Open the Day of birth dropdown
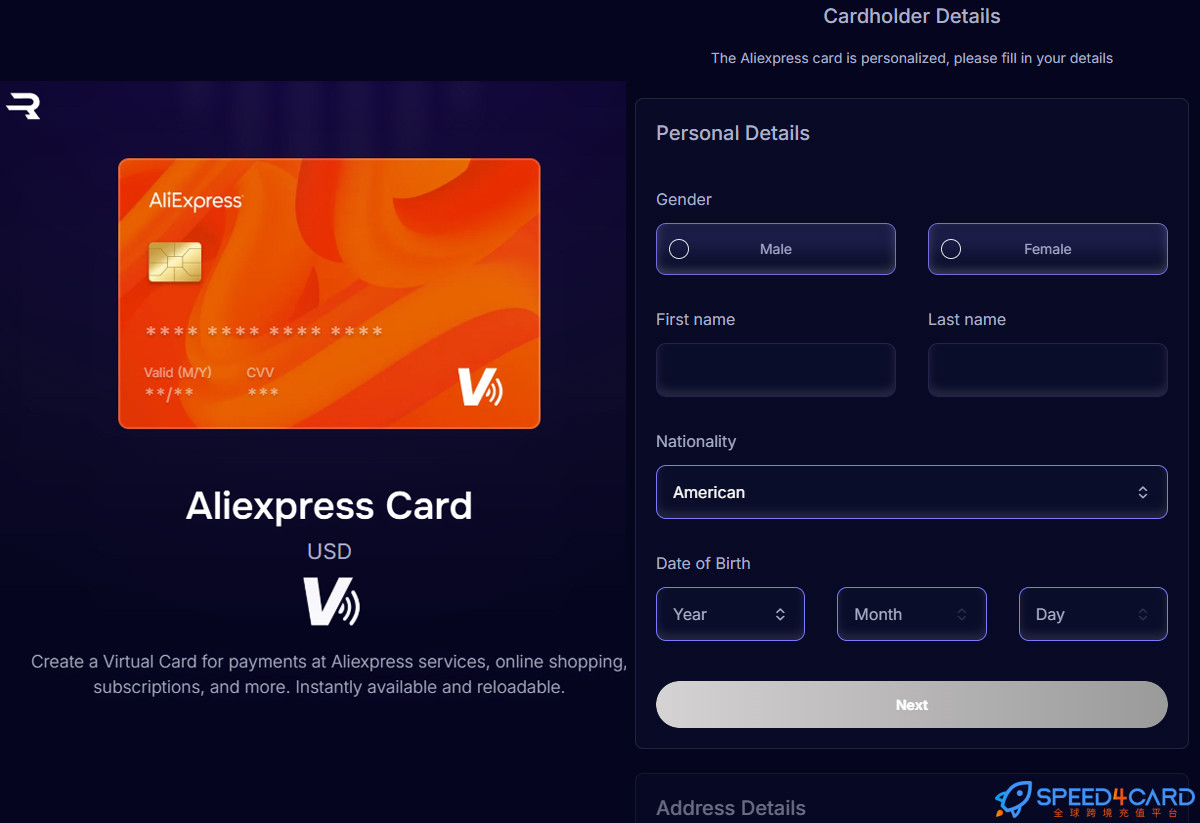The width and height of the screenshot is (1200, 823). (x=1093, y=614)
